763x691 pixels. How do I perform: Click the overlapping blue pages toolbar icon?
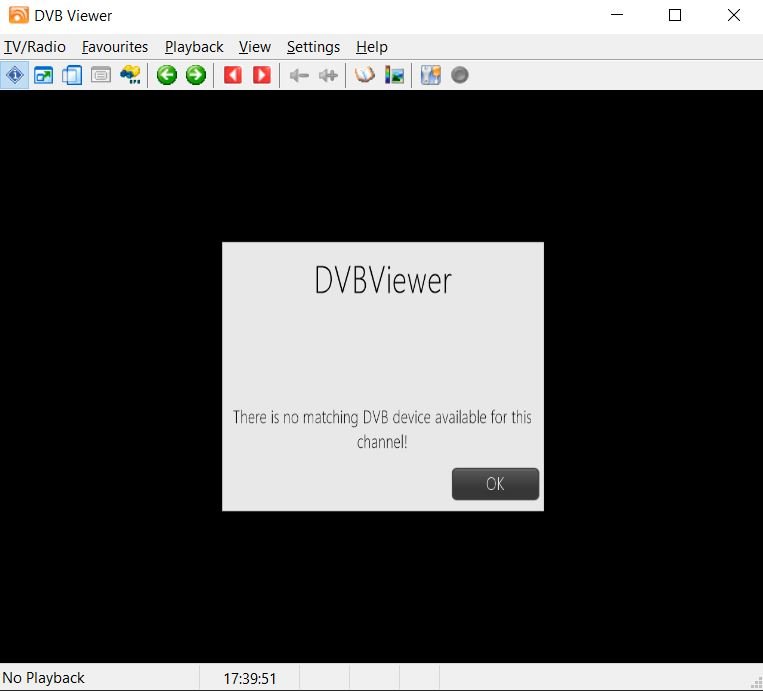72,75
